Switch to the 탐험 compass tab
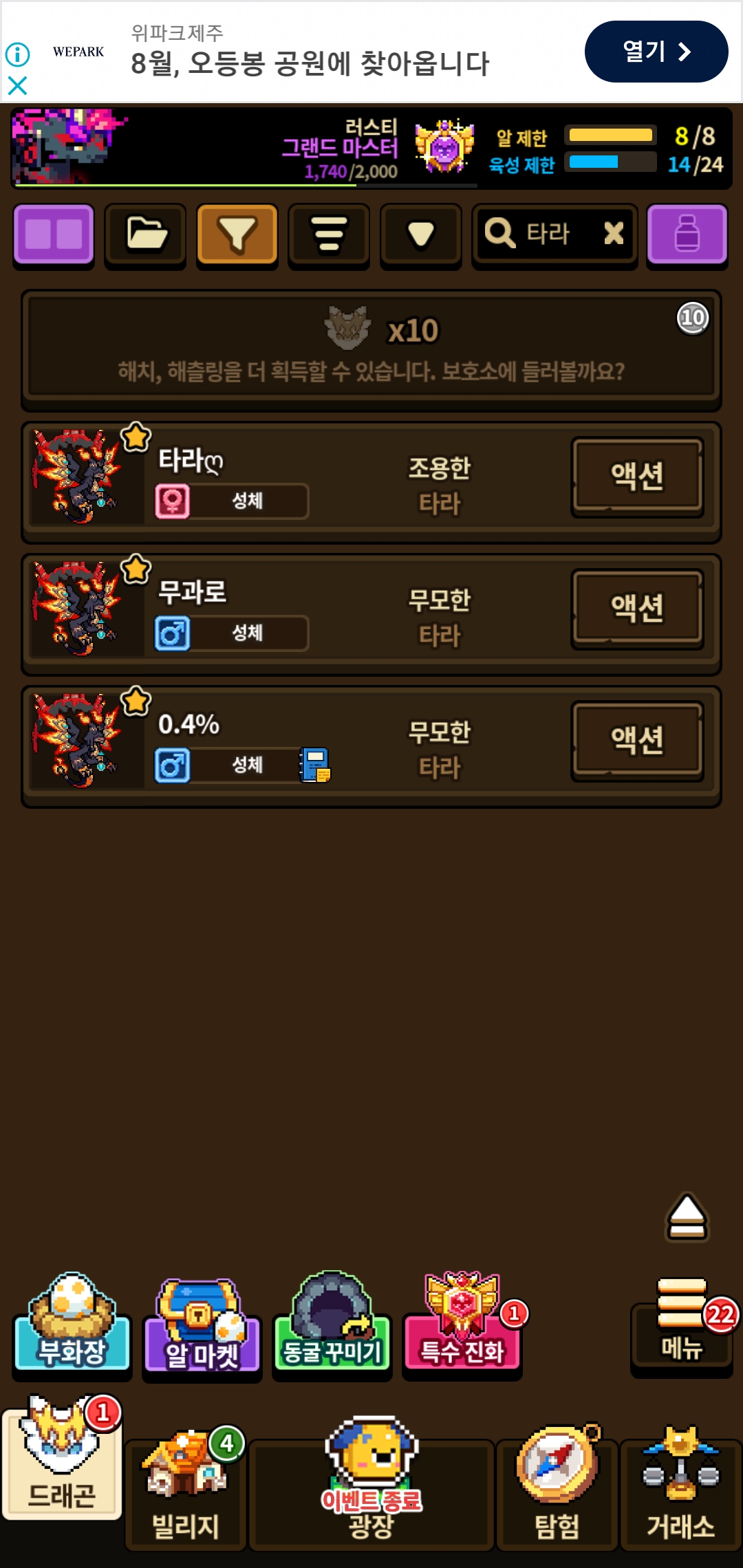The width and height of the screenshot is (743, 1568). [557, 1488]
